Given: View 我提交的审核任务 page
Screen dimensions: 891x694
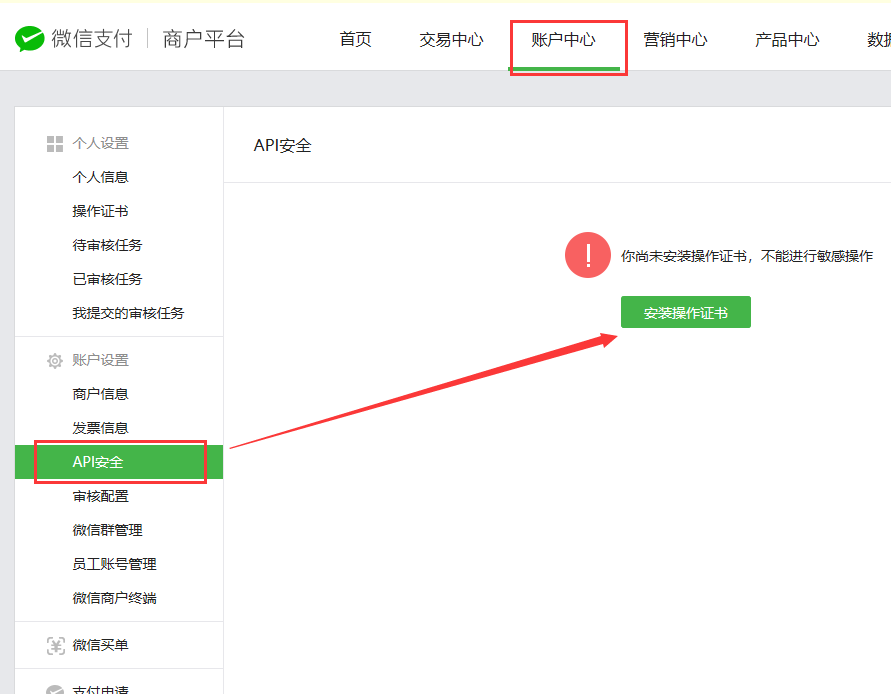Looking at the screenshot, I should pyautogui.click(x=128, y=313).
